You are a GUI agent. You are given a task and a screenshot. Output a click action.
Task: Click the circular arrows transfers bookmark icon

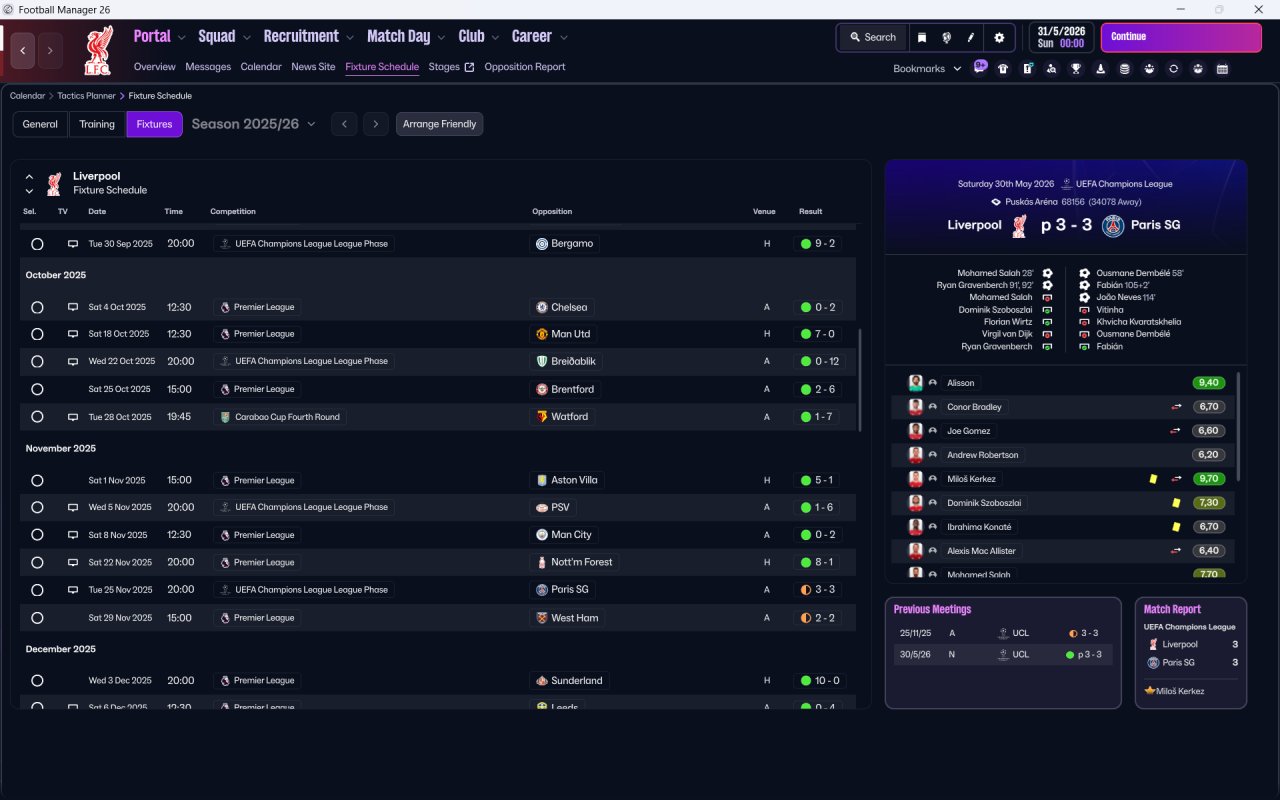tap(1174, 69)
